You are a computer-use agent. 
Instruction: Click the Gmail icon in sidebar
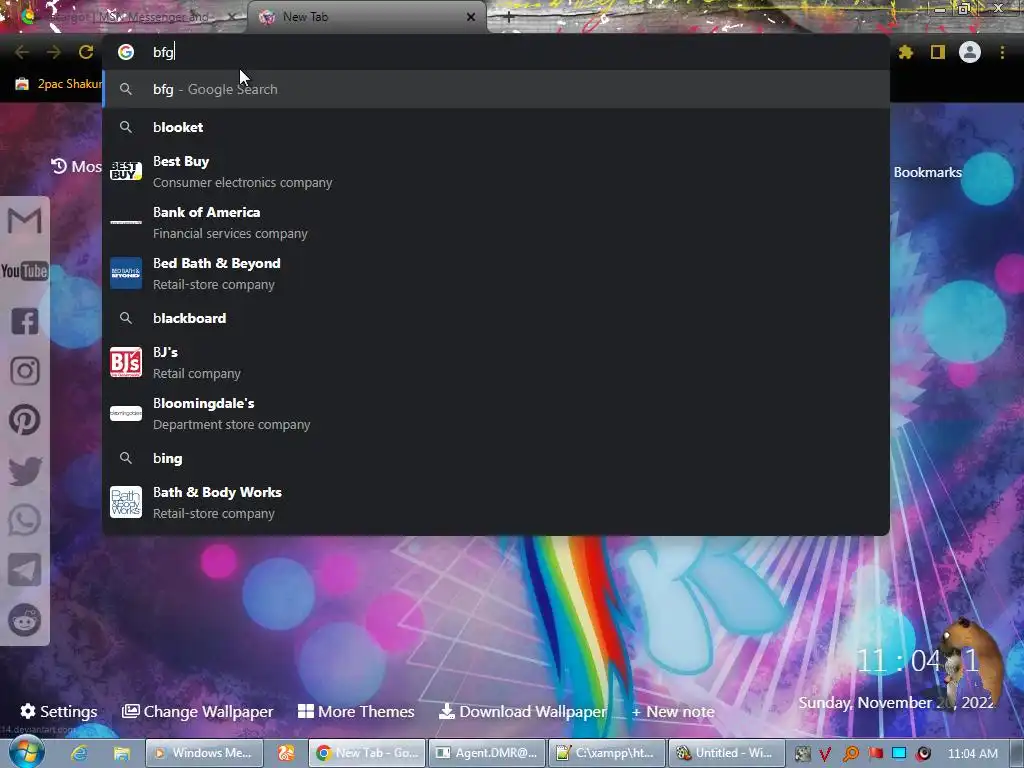pyautogui.click(x=25, y=221)
